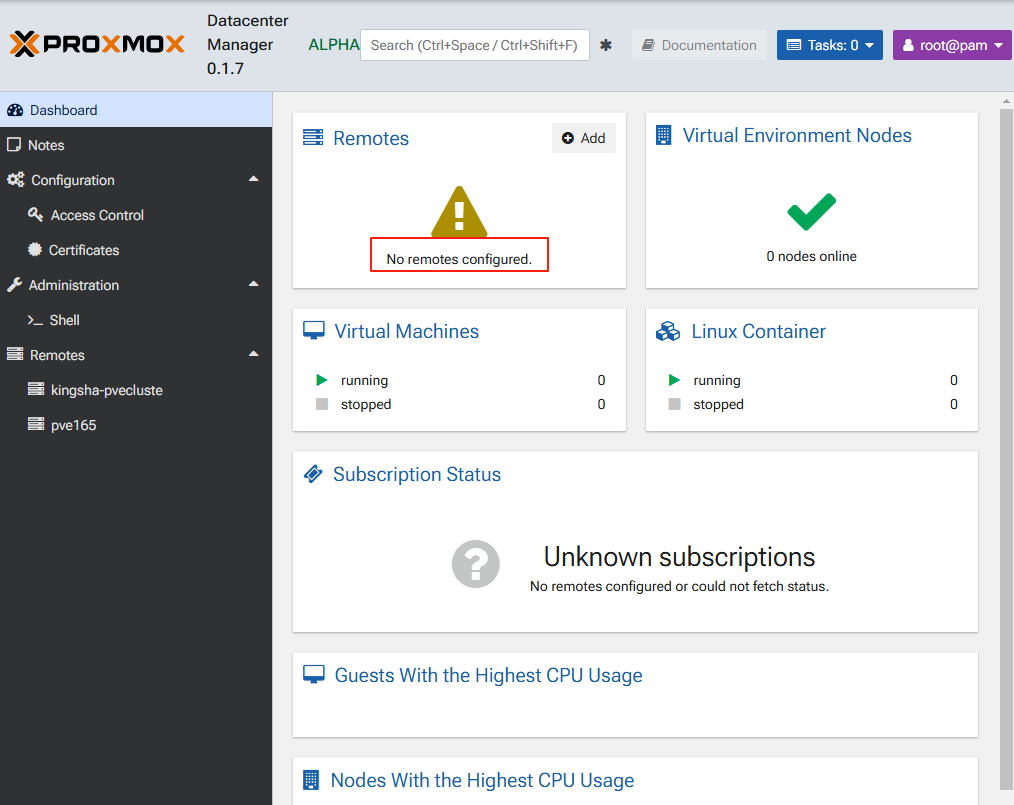Image resolution: width=1014 pixels, height=805 pixels.
Task: Click the Administration wrench icon
Action: pyautogui.click(x=14, y=284)
